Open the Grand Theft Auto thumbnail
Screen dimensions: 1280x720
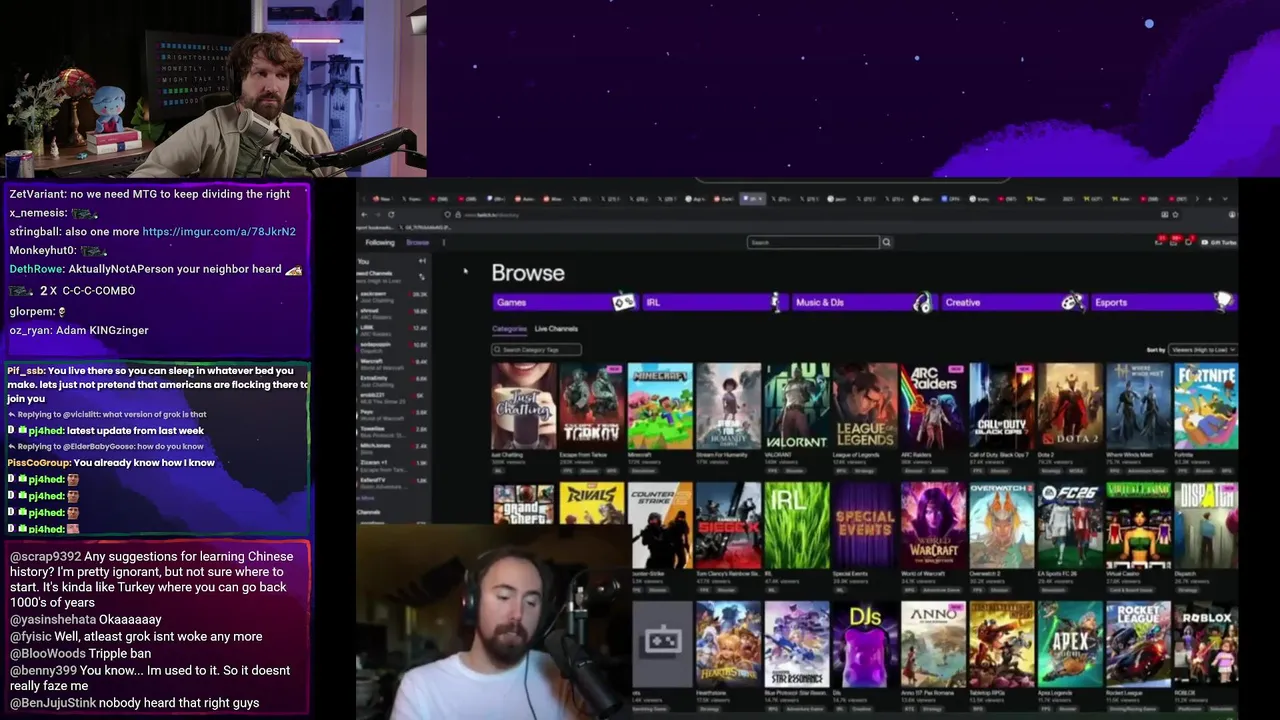pos(523,504)
